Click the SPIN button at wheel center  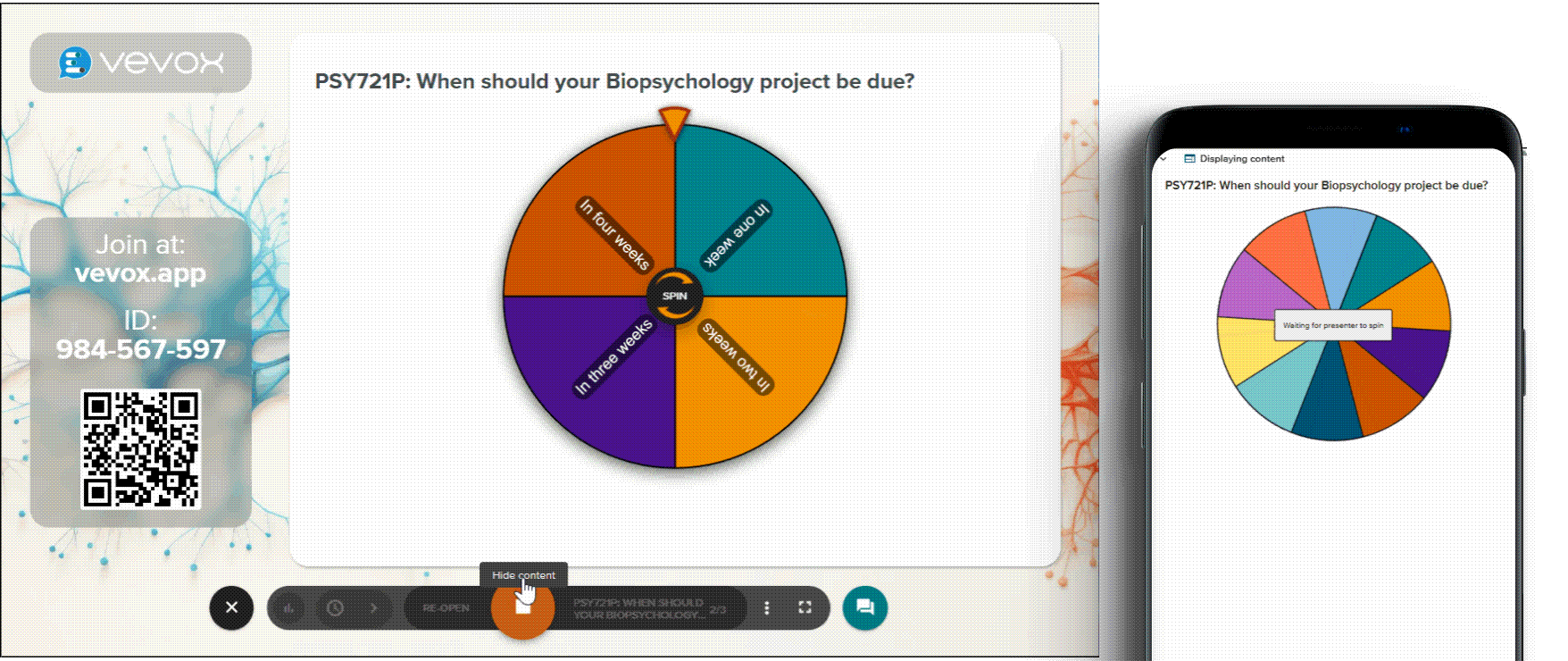675,296
